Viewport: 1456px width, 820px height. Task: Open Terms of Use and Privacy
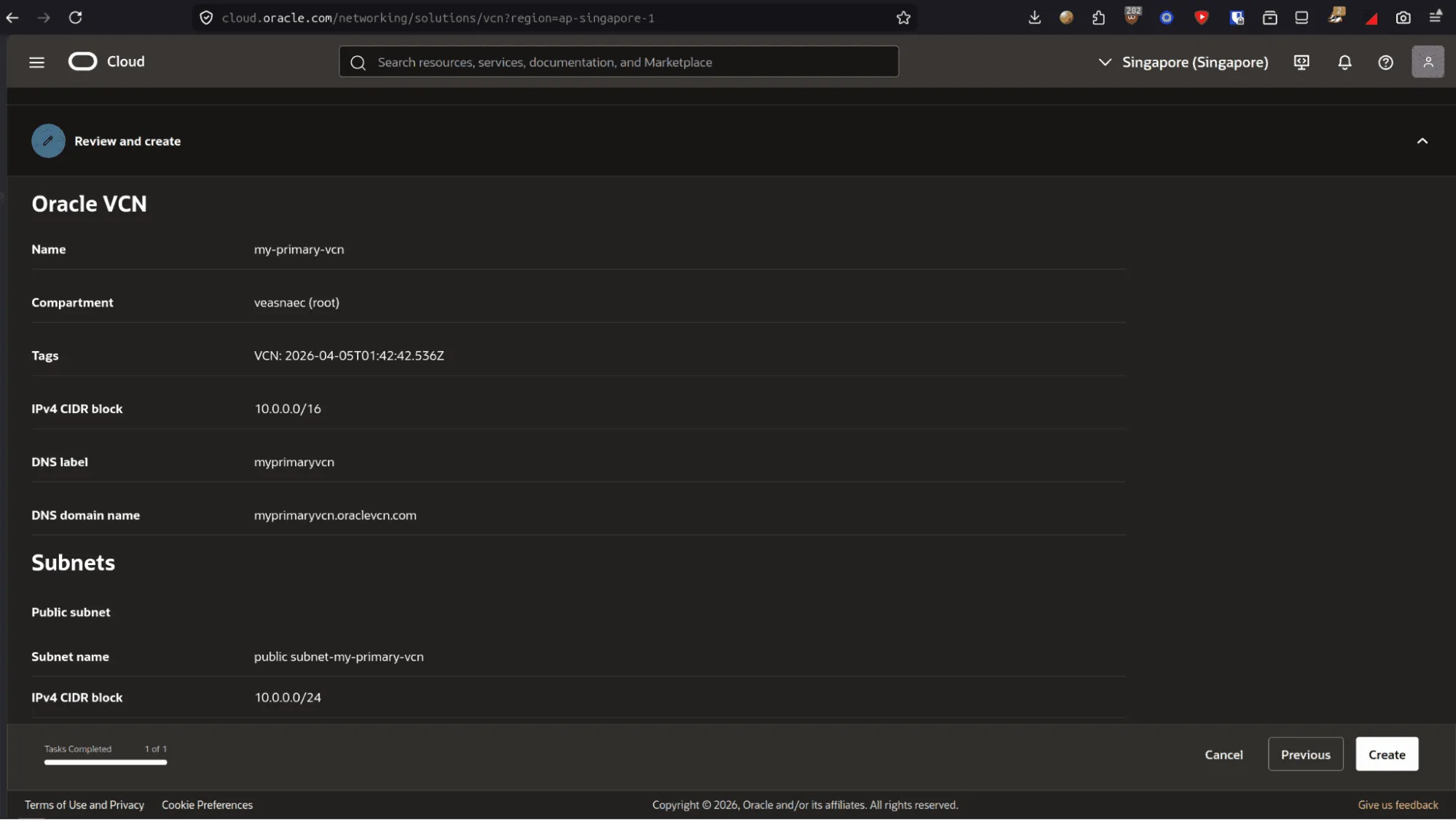(84, 805)
